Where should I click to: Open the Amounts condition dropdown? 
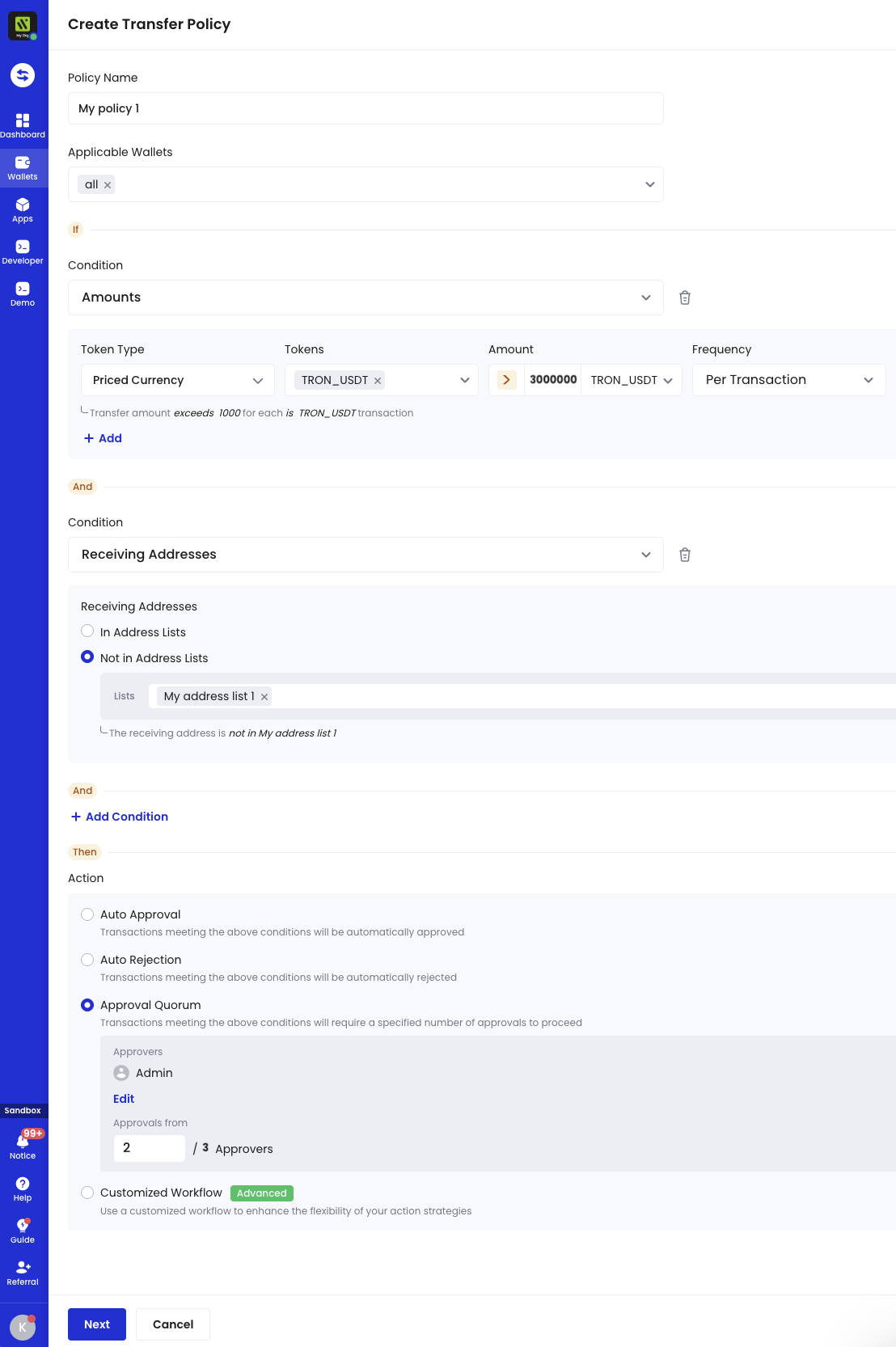click(x=366, y=298)
